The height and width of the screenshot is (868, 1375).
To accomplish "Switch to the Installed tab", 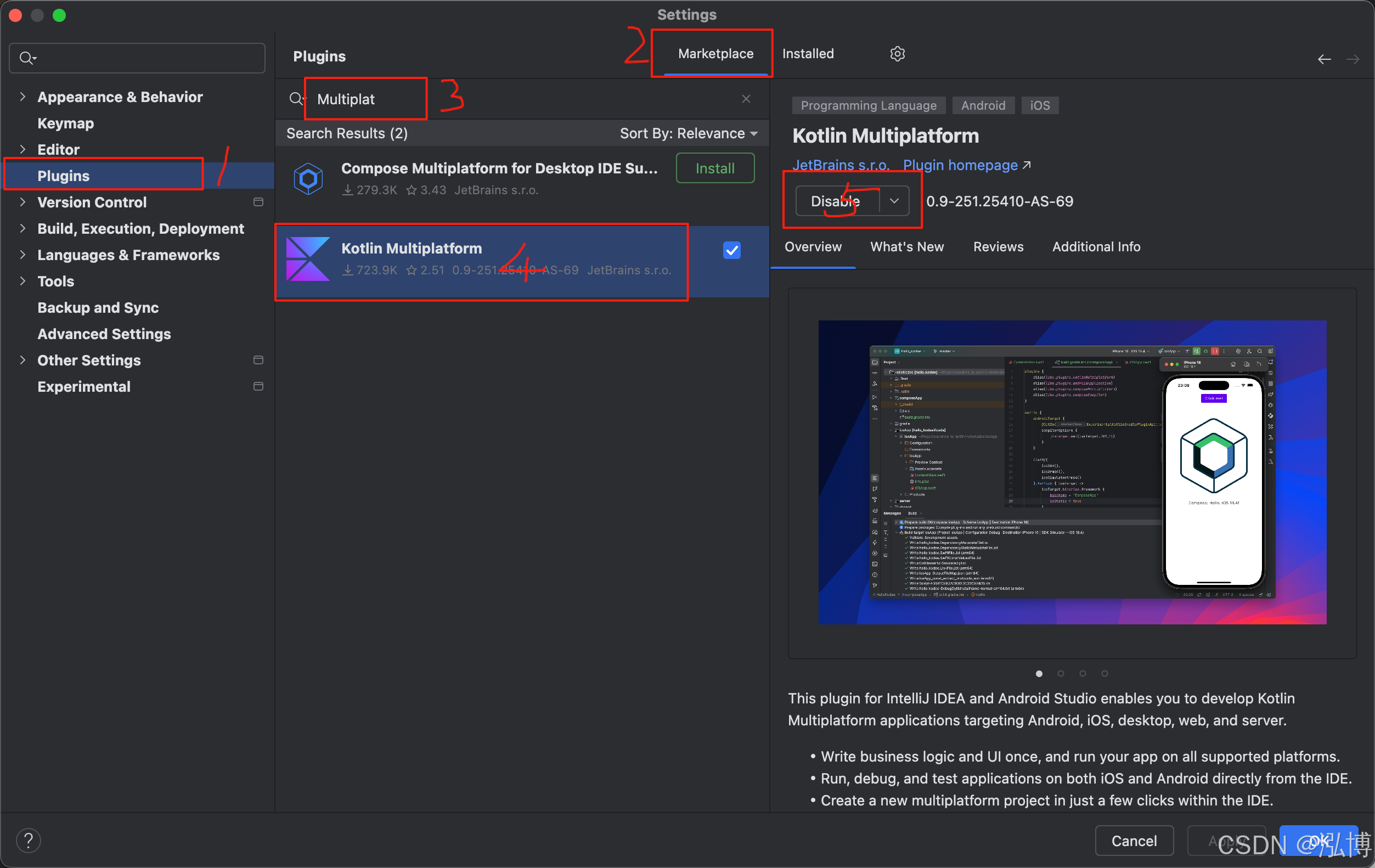I will click(808, 54).
